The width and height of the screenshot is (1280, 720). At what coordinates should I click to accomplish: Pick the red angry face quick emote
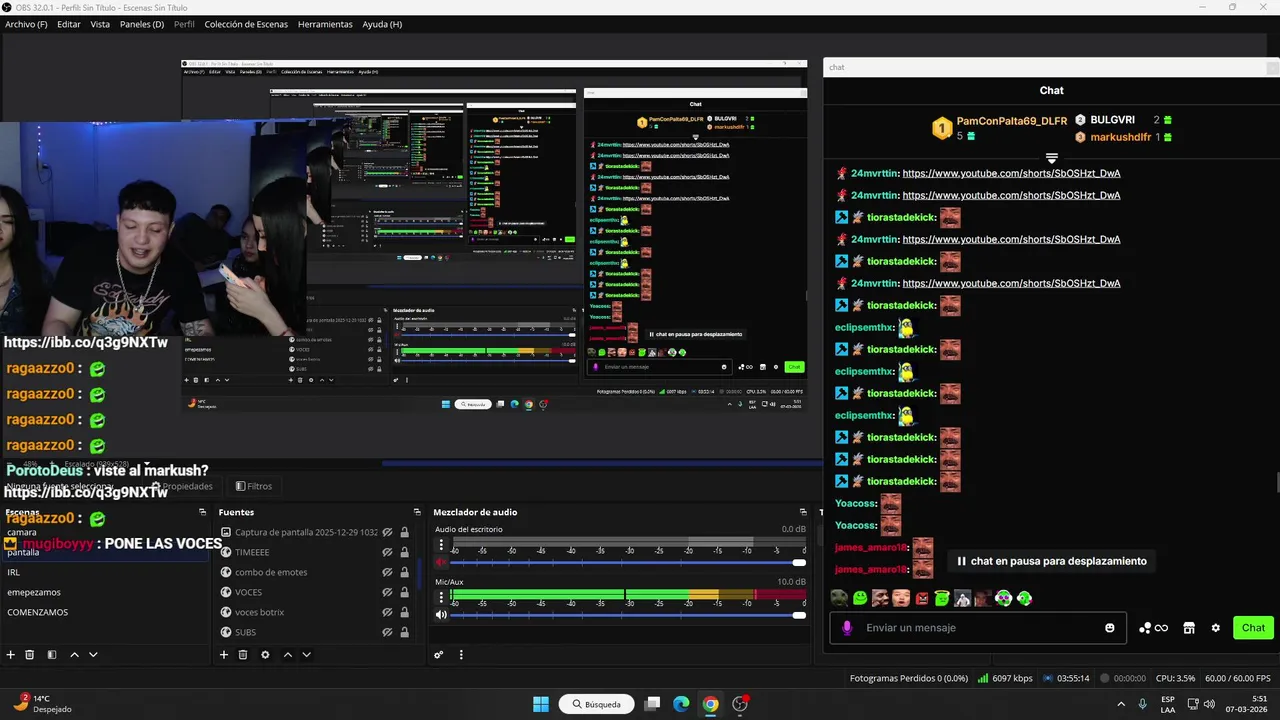(922, 598)
